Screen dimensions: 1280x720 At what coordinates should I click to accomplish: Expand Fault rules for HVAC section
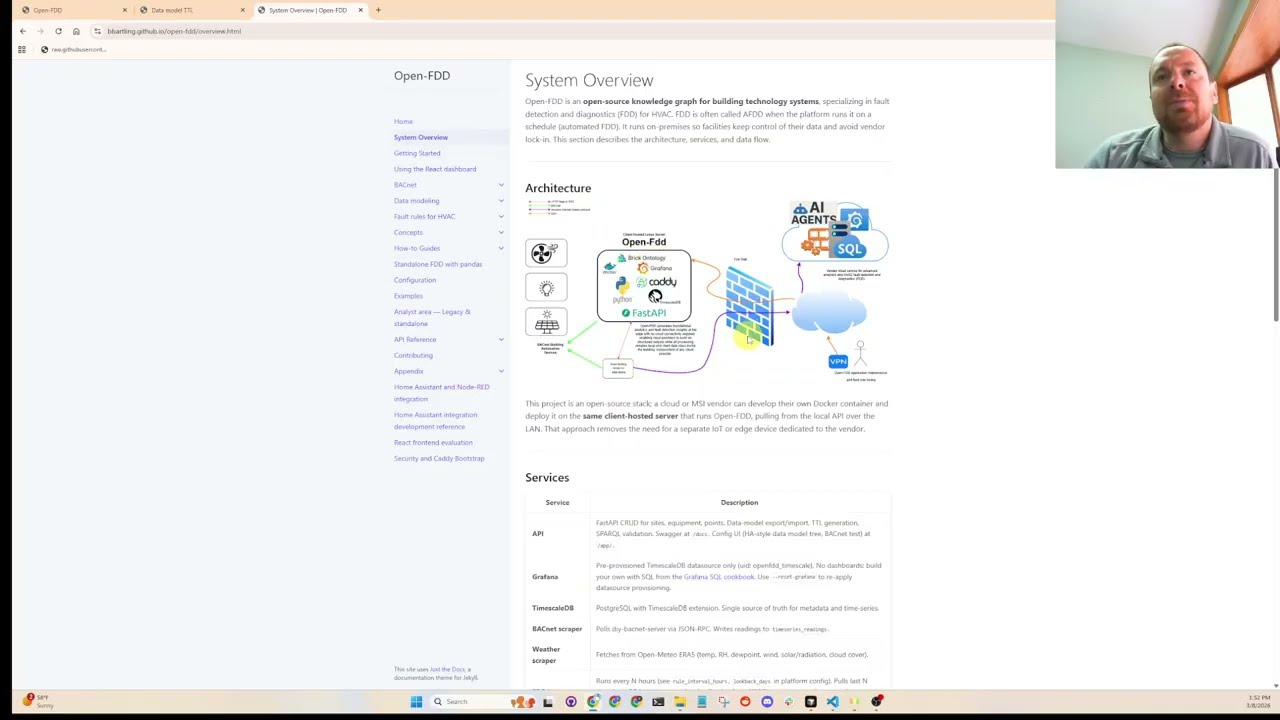[501, 217]
